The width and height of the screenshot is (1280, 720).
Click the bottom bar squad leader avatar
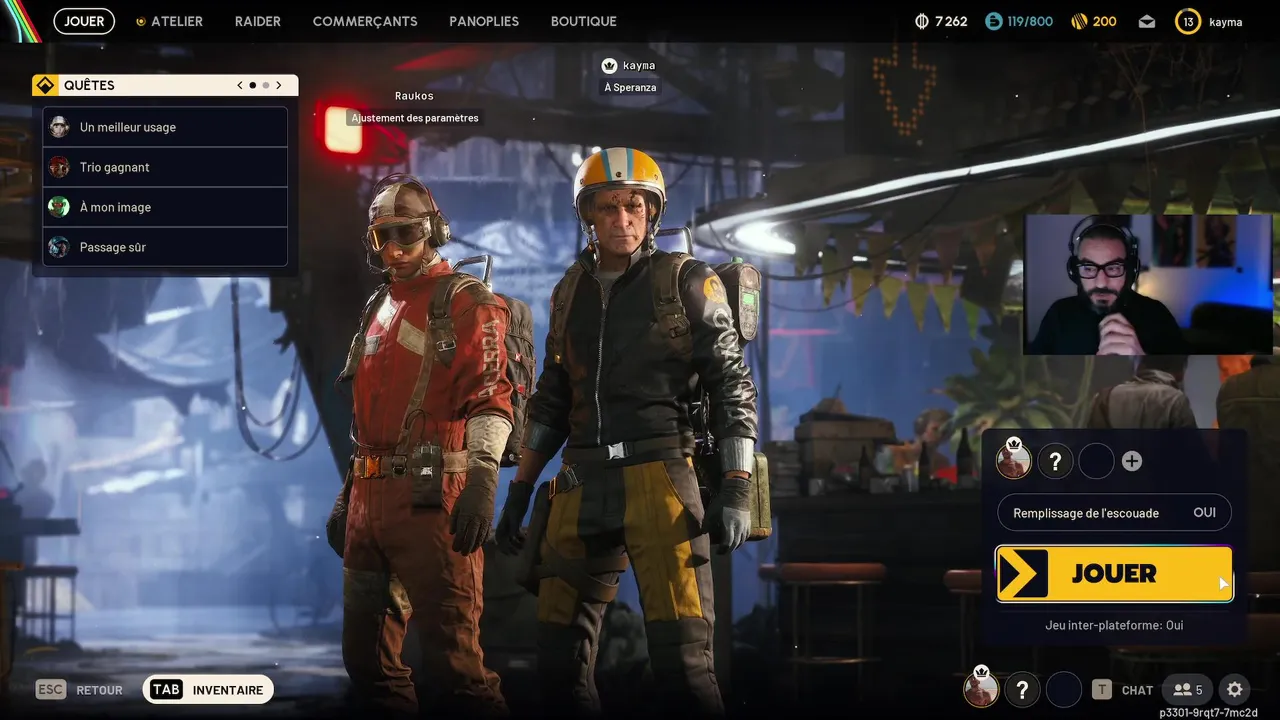click(981, 689)
